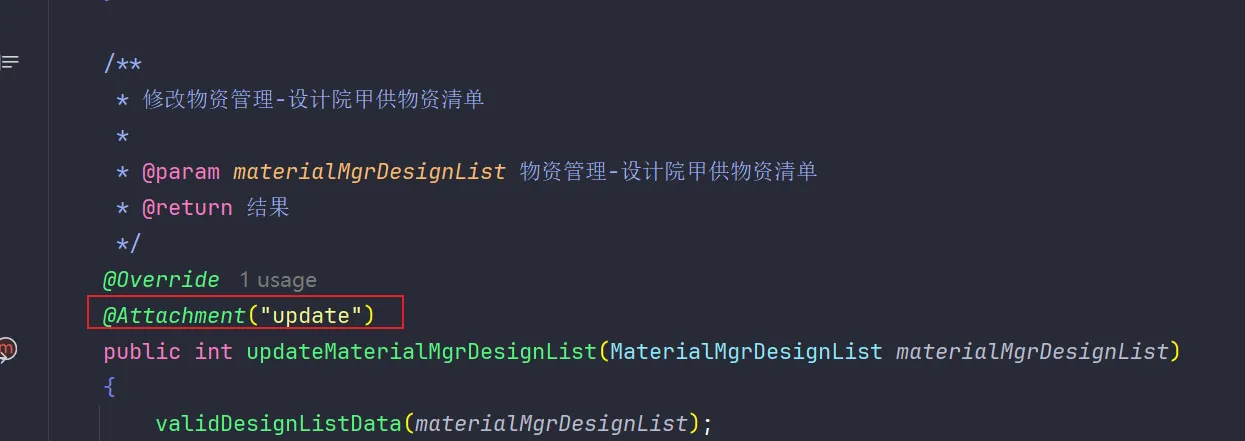
Task: Click the validDesignListData method call
Action: click(279, 424)
